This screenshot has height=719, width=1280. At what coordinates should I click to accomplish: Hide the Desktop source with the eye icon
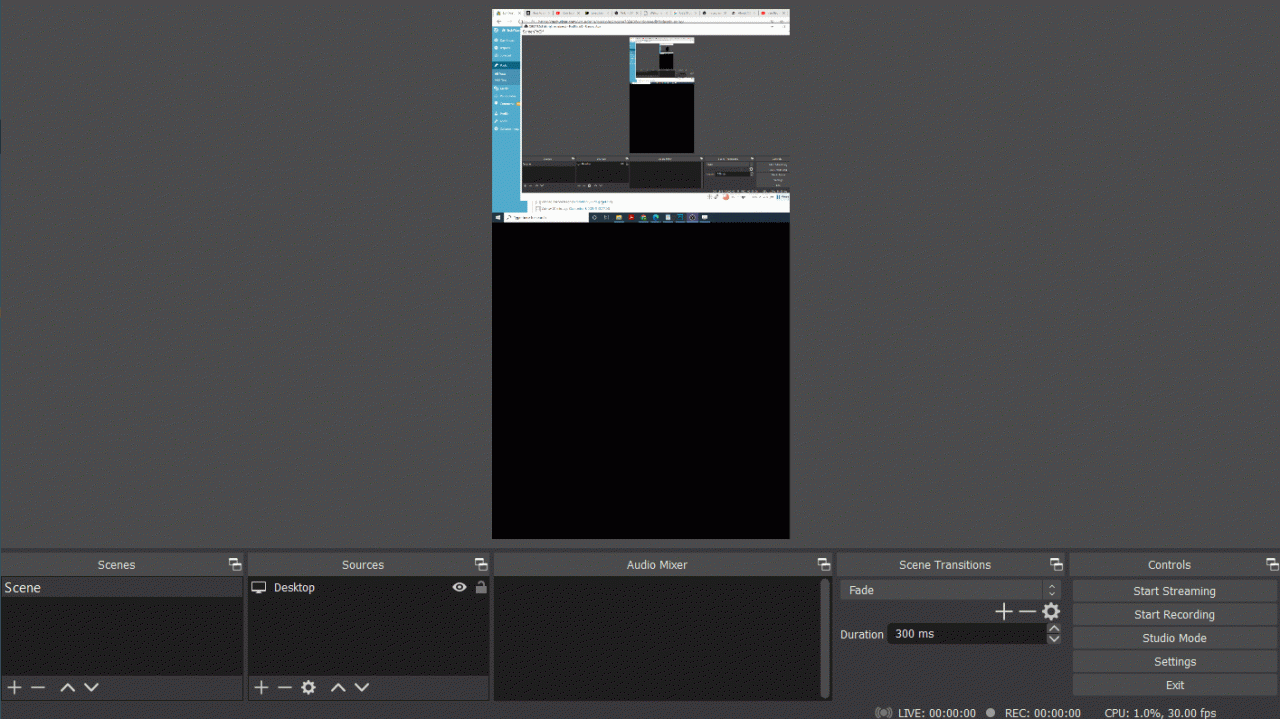click(459, 588)
